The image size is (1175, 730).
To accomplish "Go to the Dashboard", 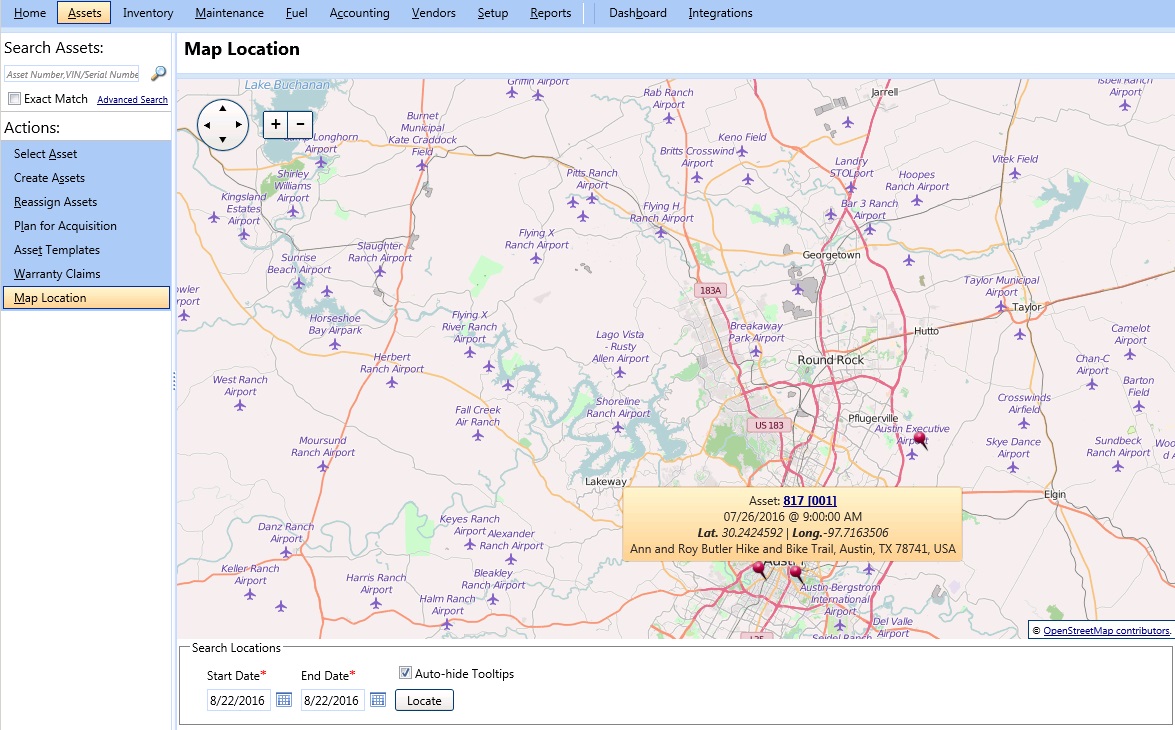I will [x=638, y=13].
